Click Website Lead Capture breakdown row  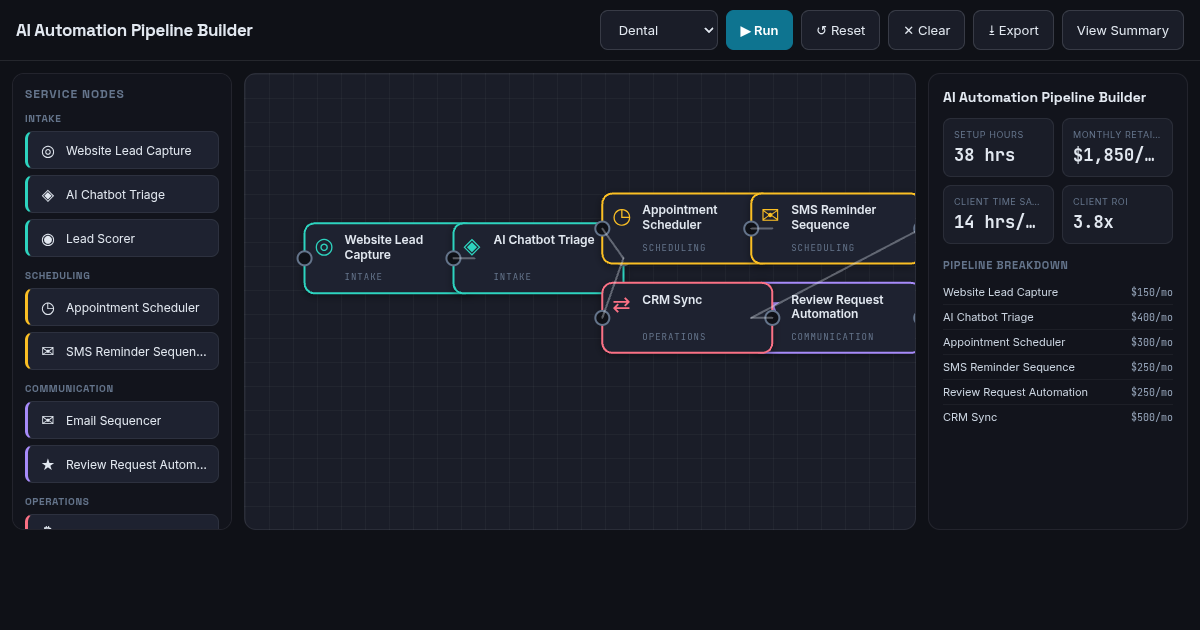click(x=1058, y=292)
